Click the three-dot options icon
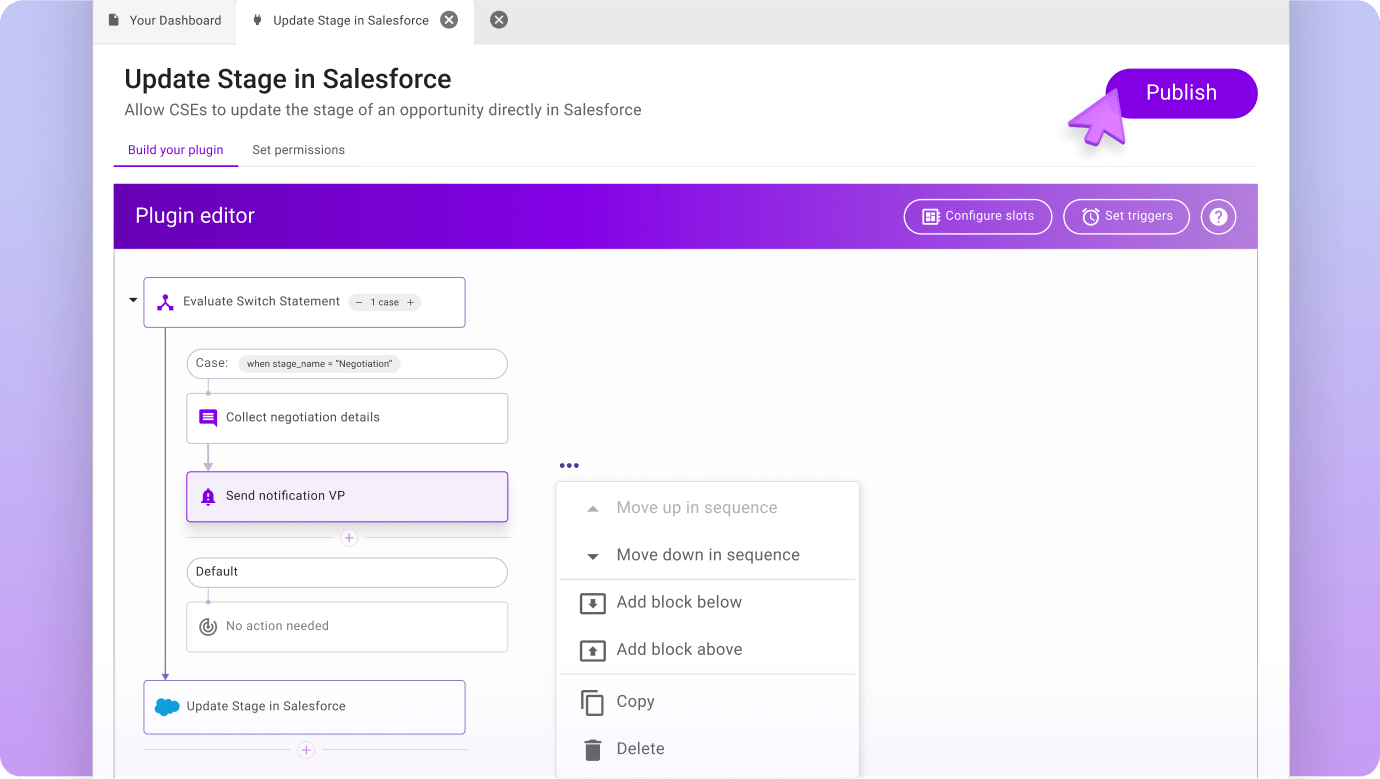 pos(569,465)
